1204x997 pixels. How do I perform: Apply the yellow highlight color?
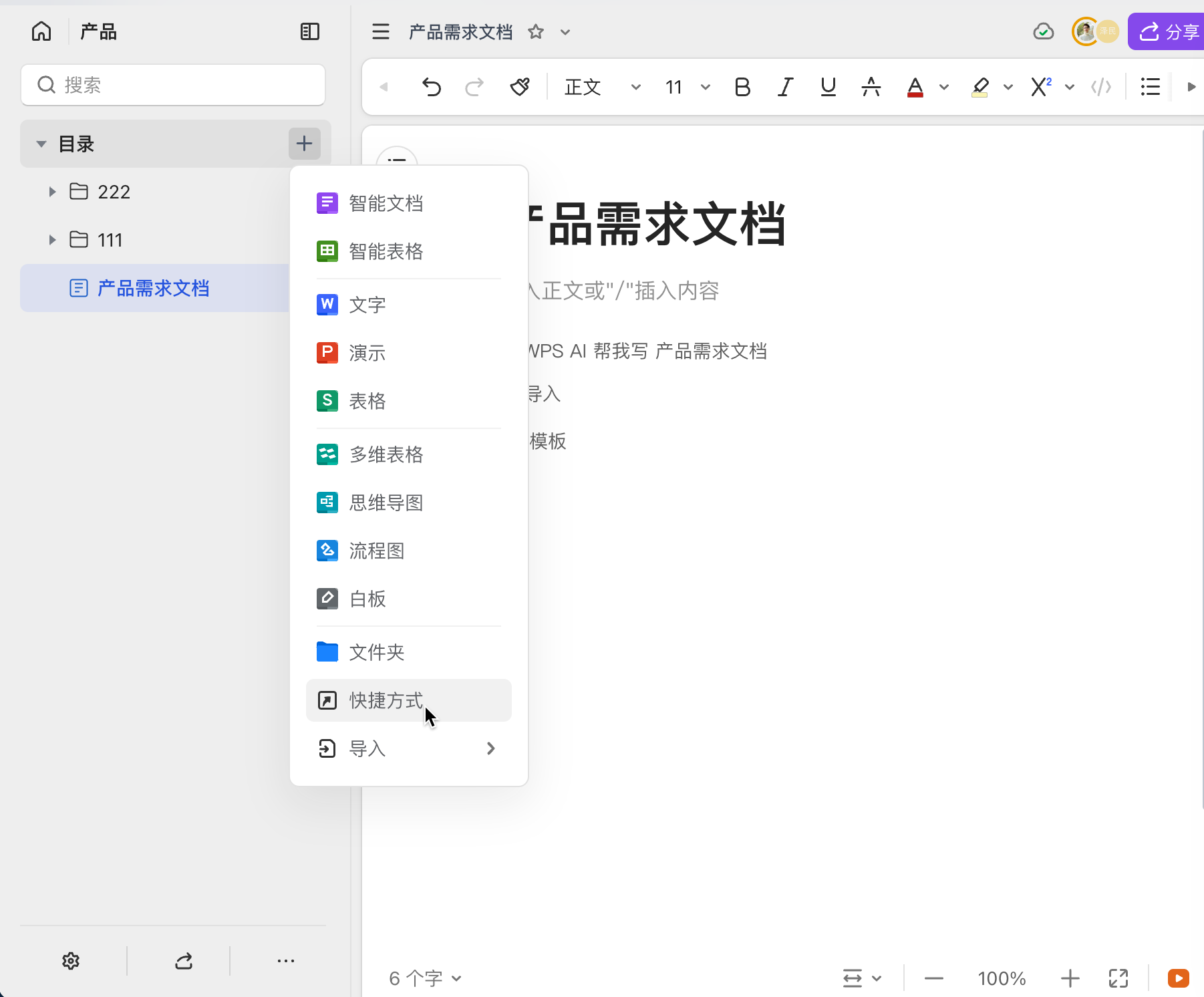(x=980, y=87)
